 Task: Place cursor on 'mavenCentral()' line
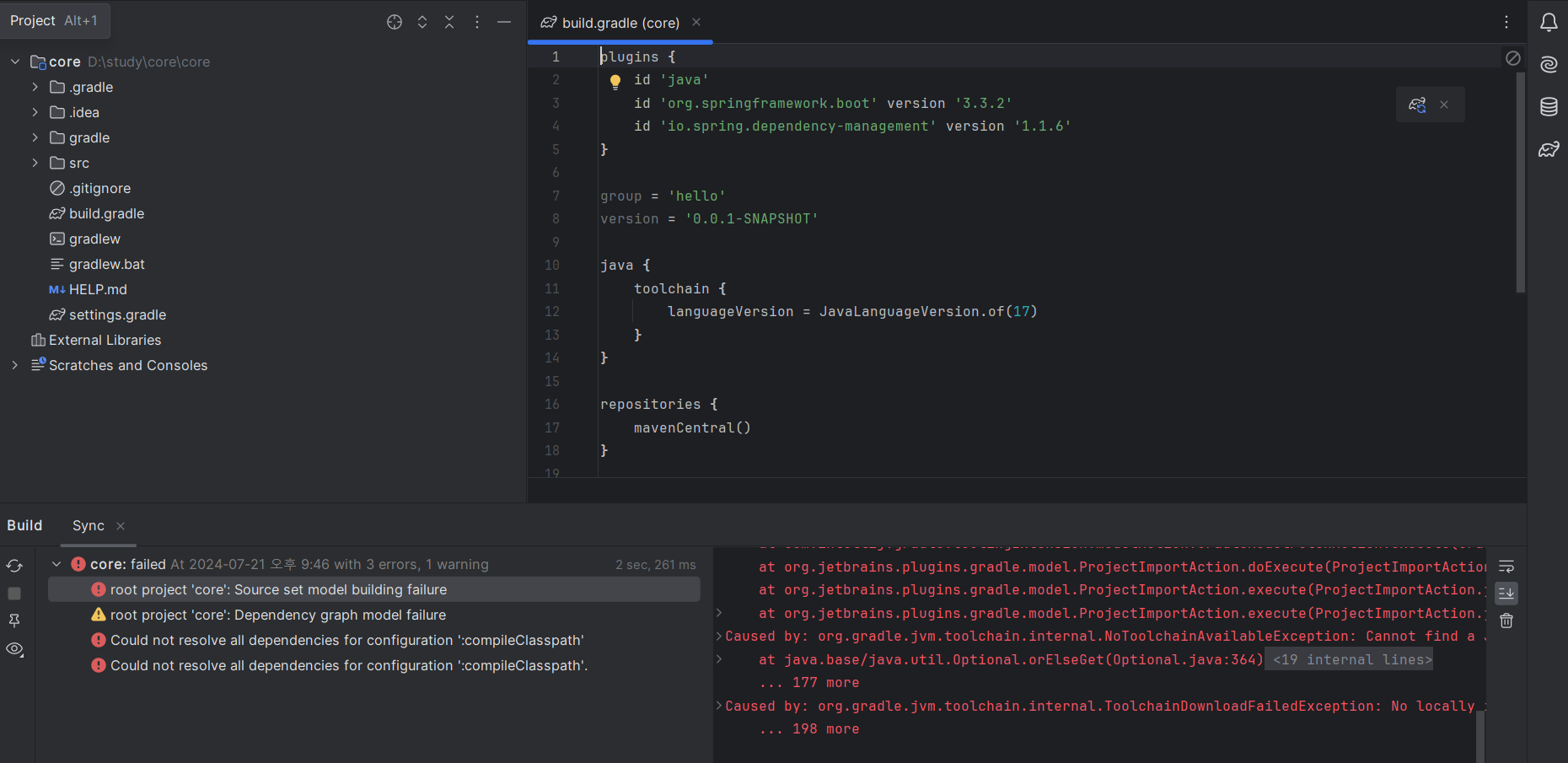692,427
